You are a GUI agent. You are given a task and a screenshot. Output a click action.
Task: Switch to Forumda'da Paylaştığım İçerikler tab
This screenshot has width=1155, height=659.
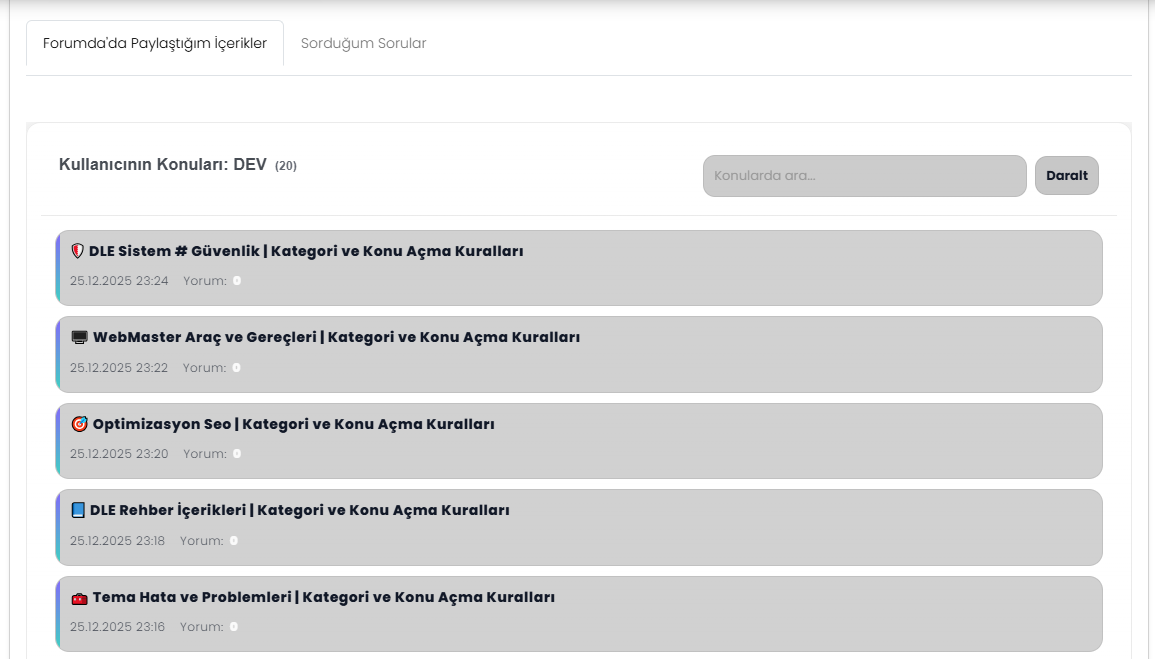click(x=155, y=44)
